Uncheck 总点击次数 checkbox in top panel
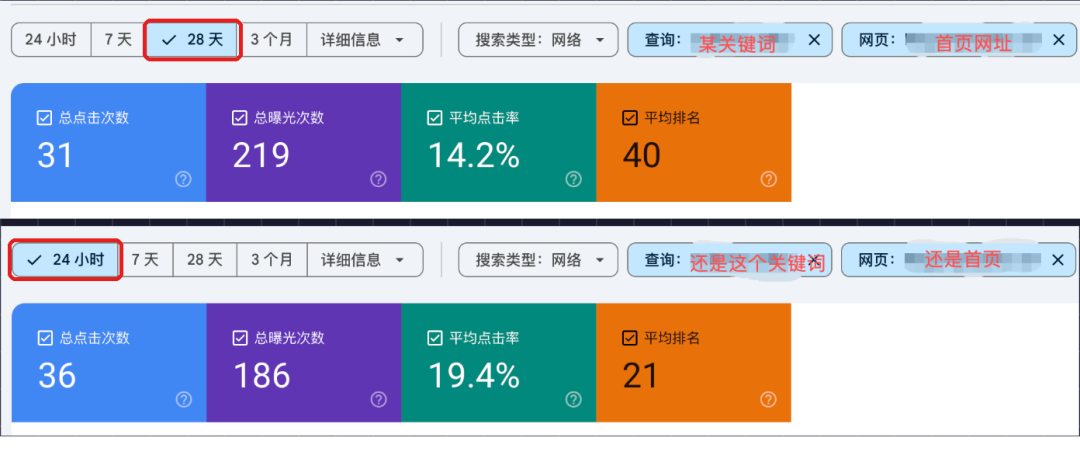This screenshot has width=1080, height=455. pyautogui.click(x=44, y=118)
